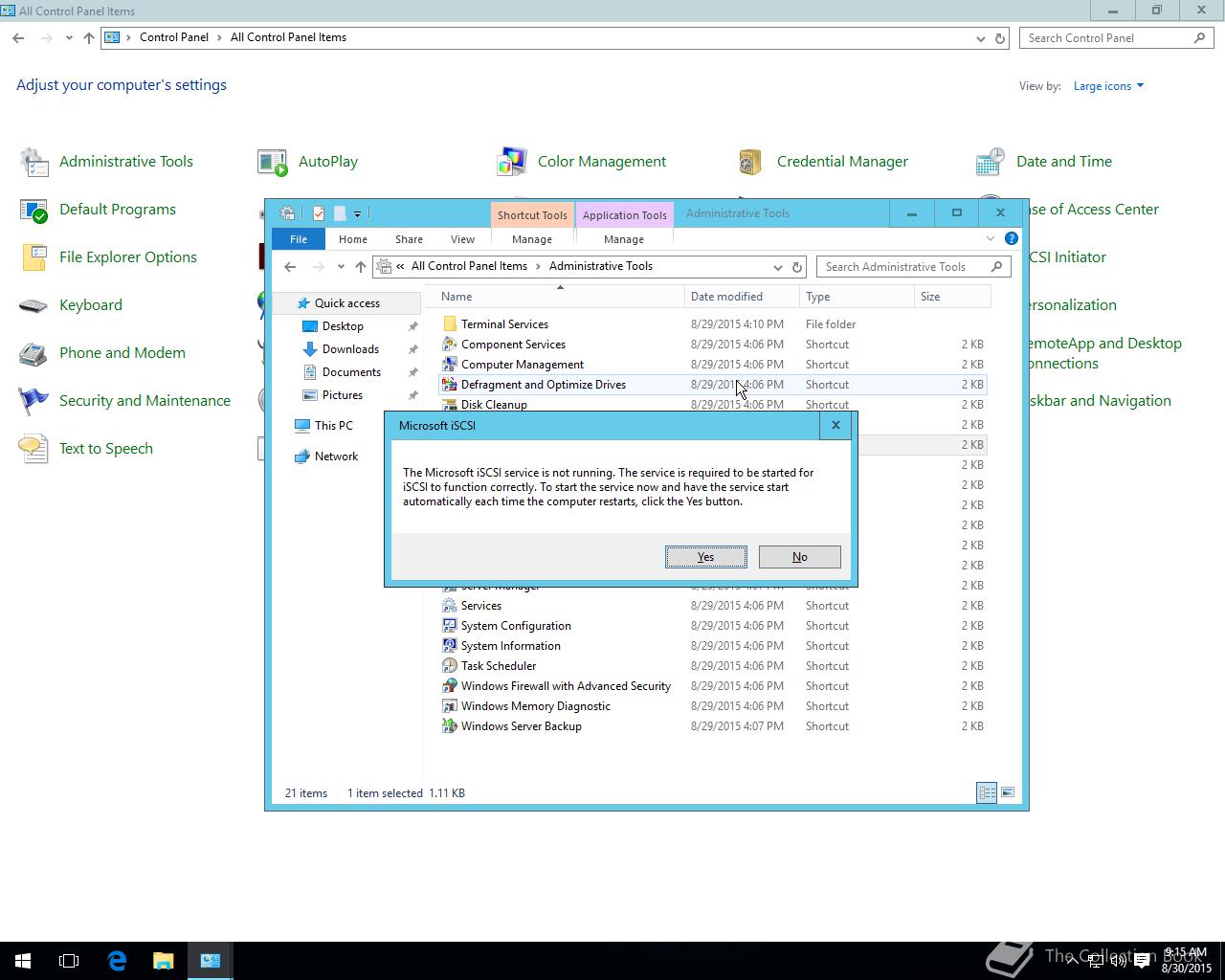This screenshot has width=1225, height=980.
Task: Select Quick access in navigation pane
Action: tap(346, 303)
